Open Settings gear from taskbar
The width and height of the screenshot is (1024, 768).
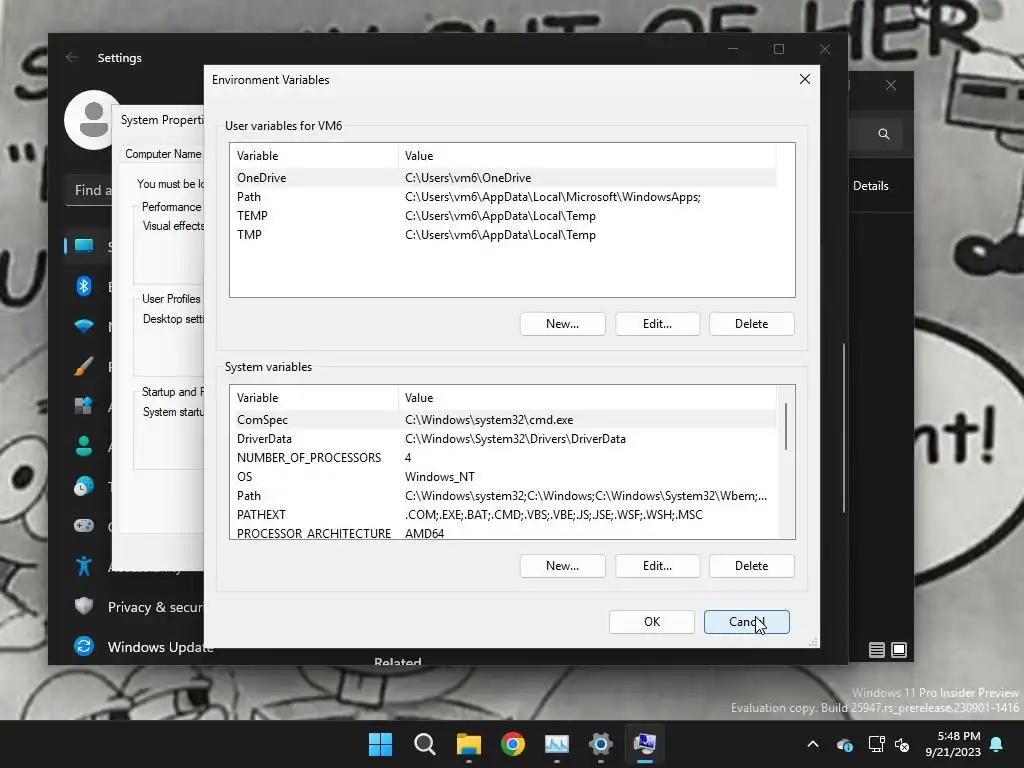tap(601, 744)
